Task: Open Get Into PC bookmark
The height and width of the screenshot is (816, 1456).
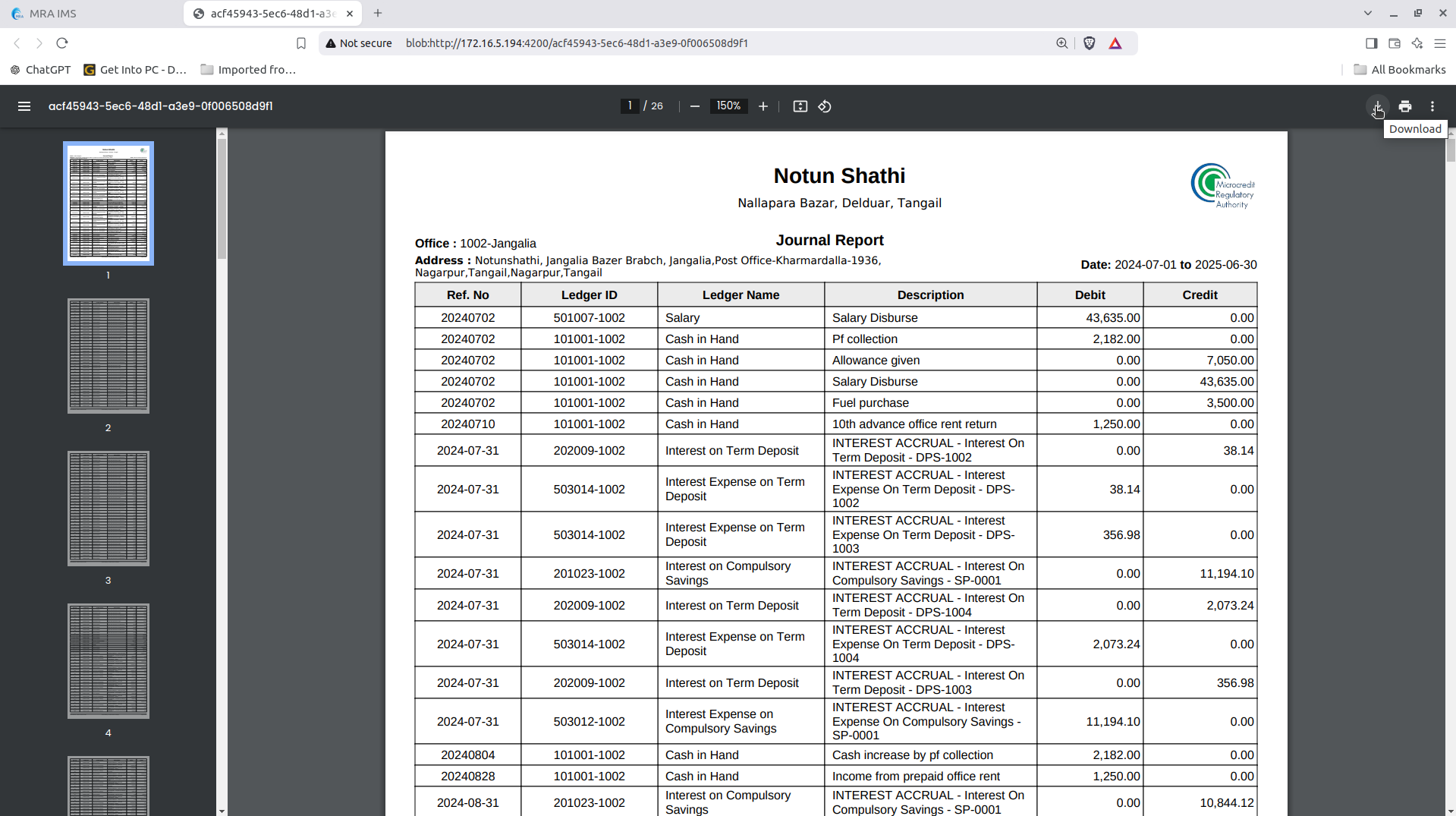Action: [135, 70]
